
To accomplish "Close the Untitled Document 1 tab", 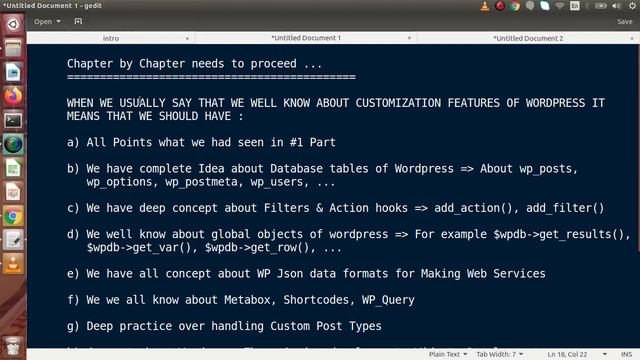I will [x=409, y=38].
